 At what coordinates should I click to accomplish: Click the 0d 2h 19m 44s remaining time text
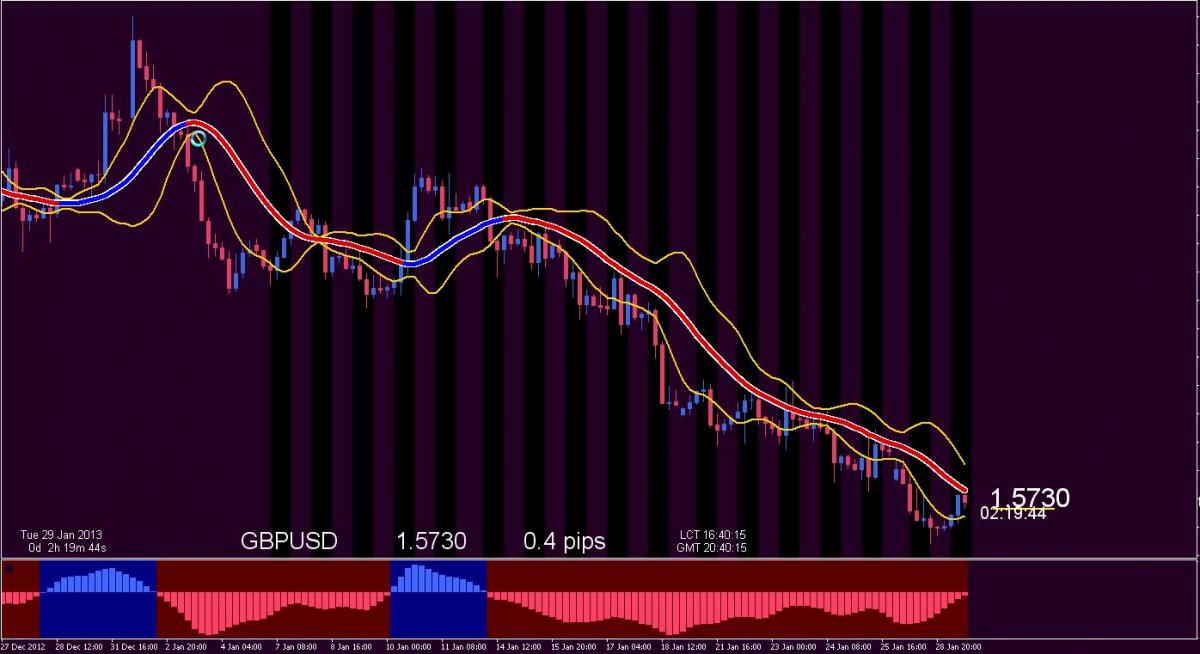[x=67, y=547]
